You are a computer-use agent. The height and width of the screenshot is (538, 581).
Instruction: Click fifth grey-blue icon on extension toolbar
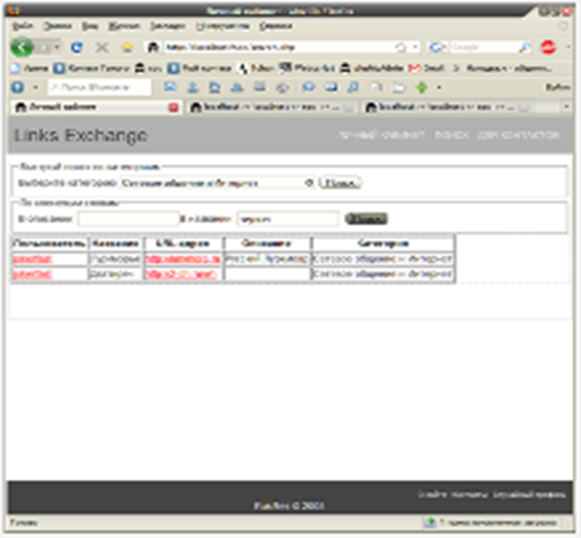(260, 87)
